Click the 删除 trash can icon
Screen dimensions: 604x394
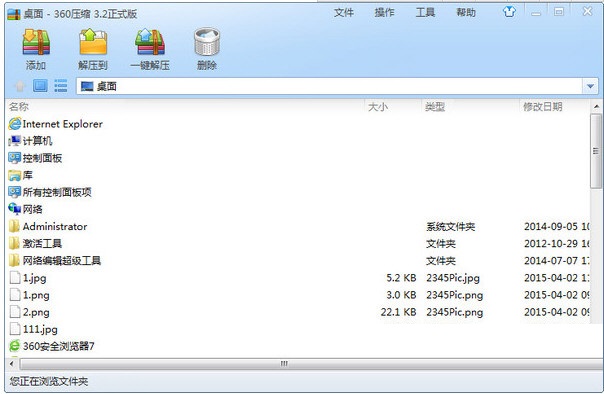pyautogui.click(x=207, y=42)
